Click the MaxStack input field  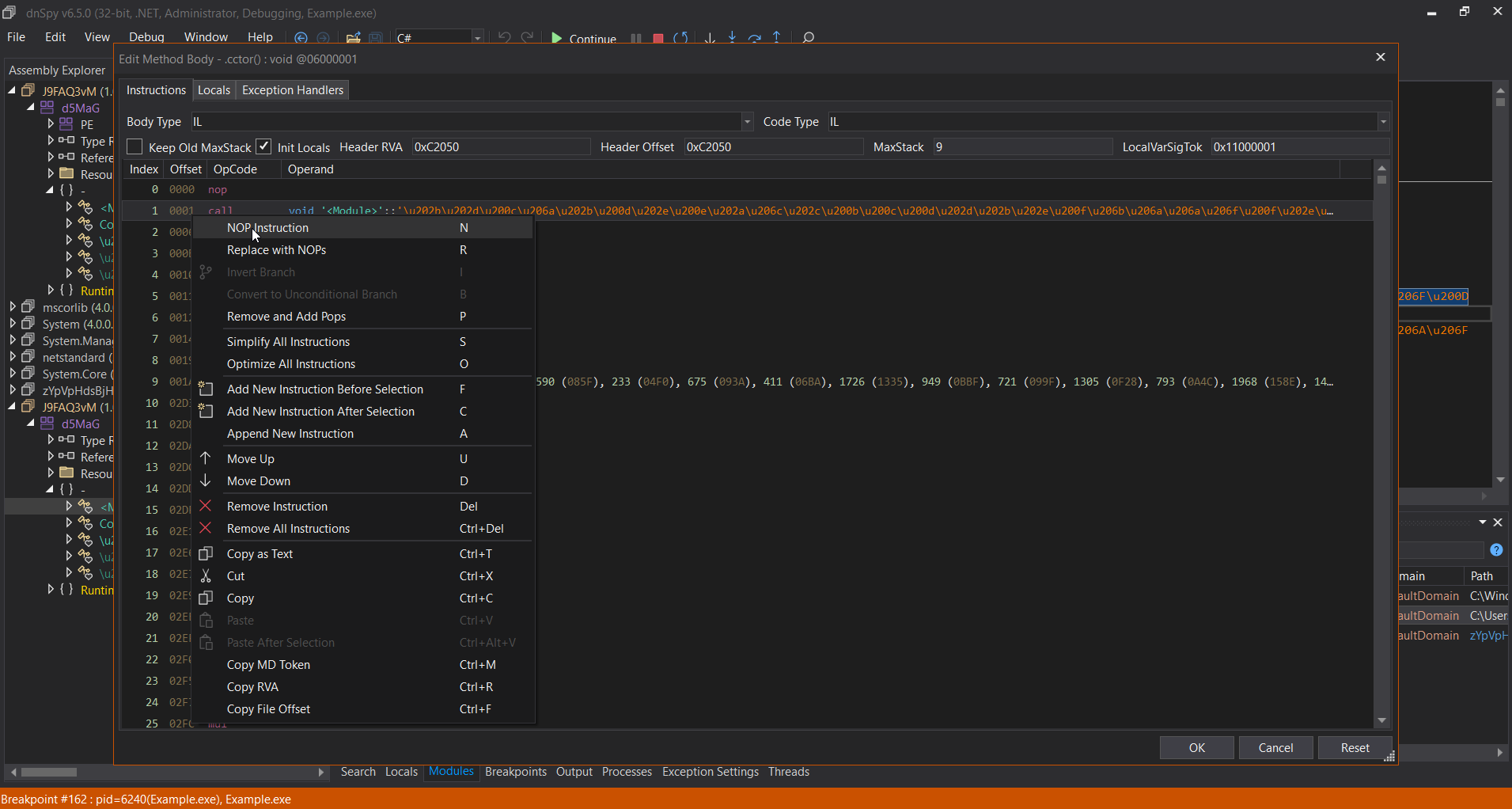tap(1021, 147)
